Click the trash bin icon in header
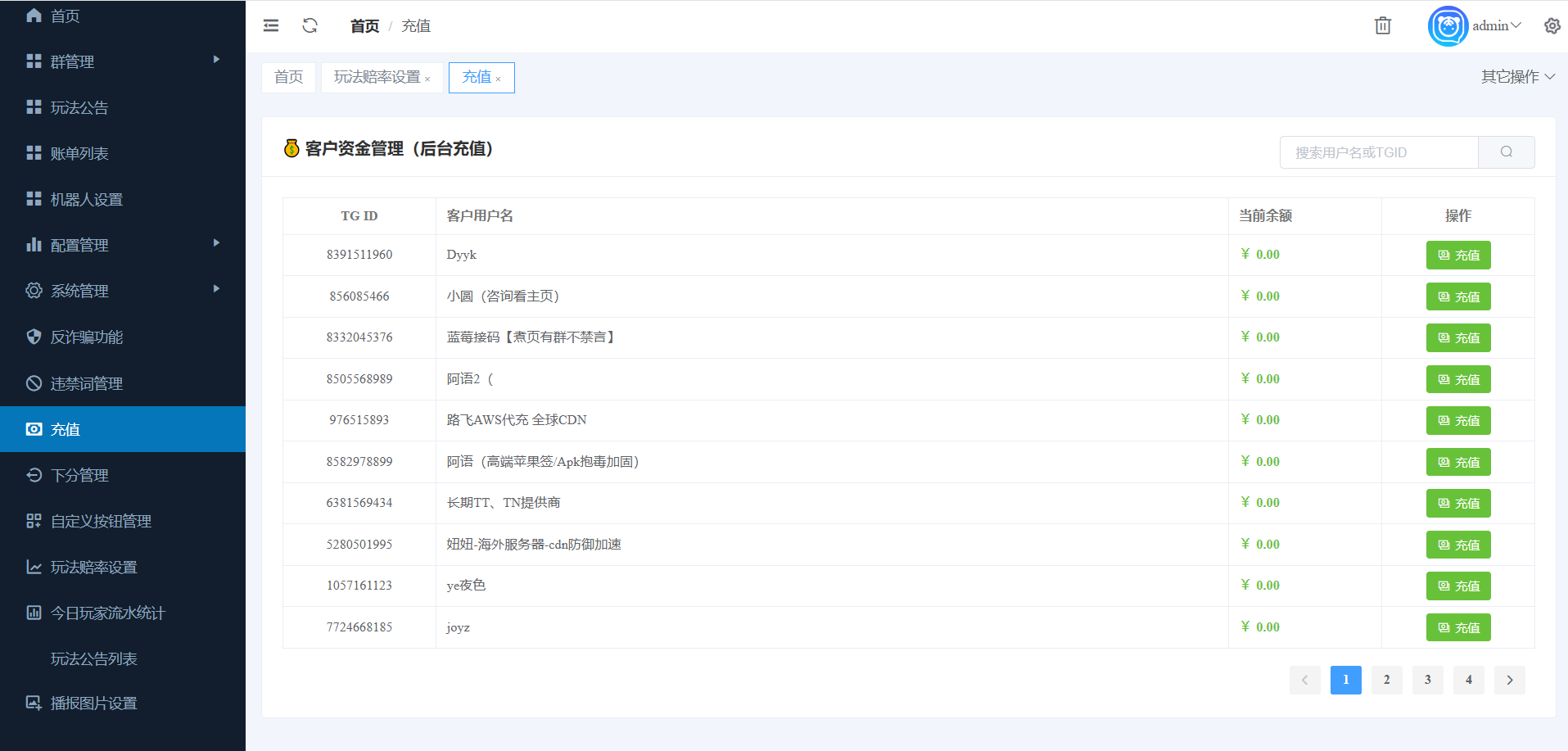This screenshot has width=1568, height=751. point(1382,26)
